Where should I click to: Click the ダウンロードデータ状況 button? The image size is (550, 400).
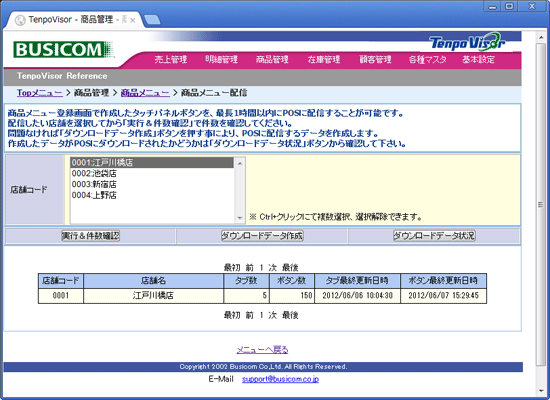click(x=434, y=235)
